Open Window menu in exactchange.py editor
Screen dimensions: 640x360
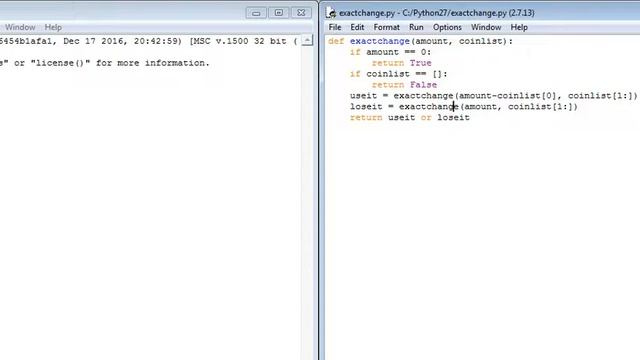pyautogui.click(x=486, y=27)
